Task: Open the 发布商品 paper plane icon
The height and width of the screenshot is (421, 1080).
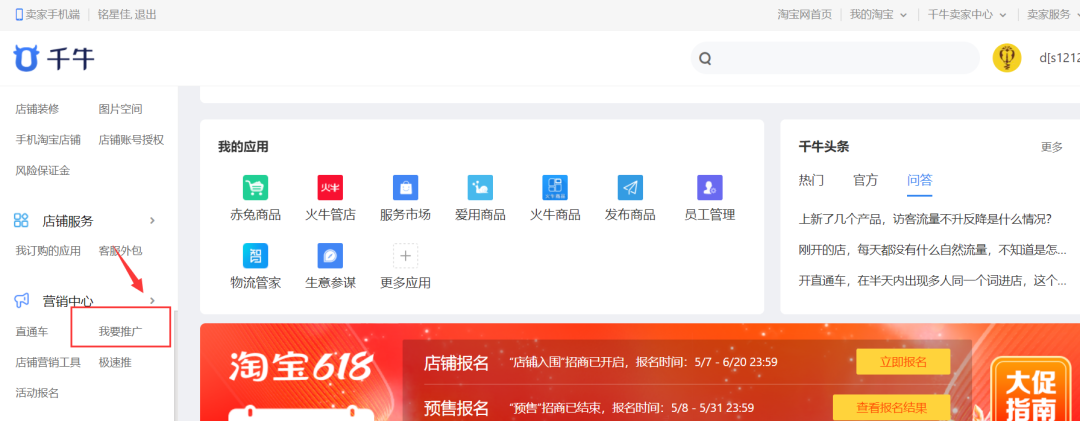Action: pyautogui.click(x=630, y=188)
